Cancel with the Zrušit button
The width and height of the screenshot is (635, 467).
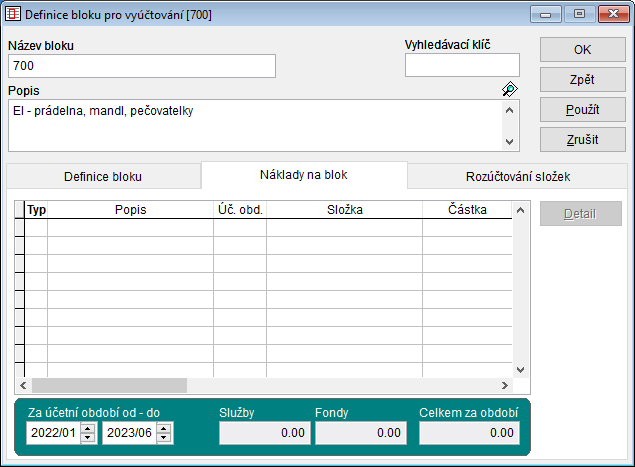(583, 139)
